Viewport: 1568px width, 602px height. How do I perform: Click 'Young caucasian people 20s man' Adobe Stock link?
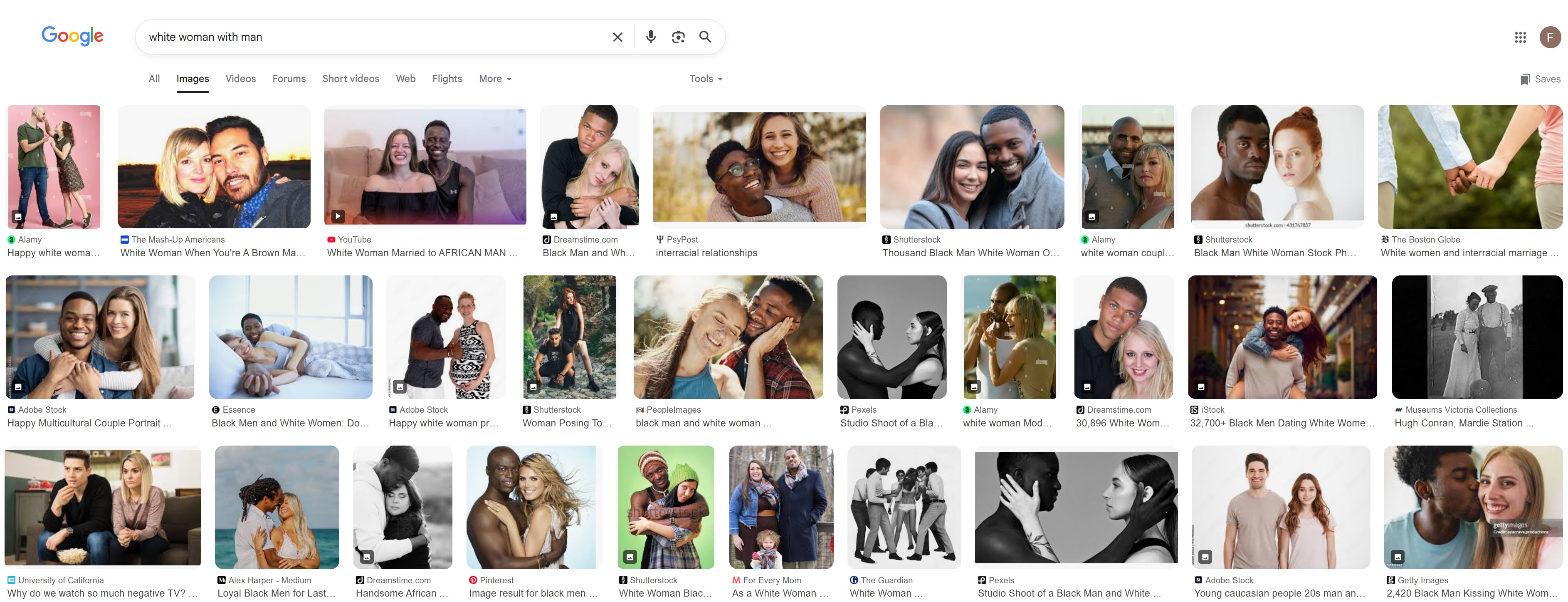point(1279,593)
